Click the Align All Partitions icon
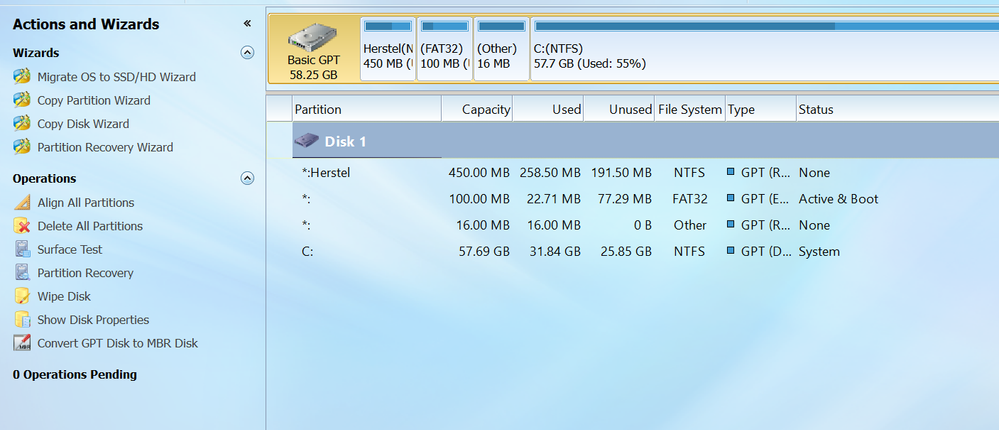The image size is (999, 430). 21,203
